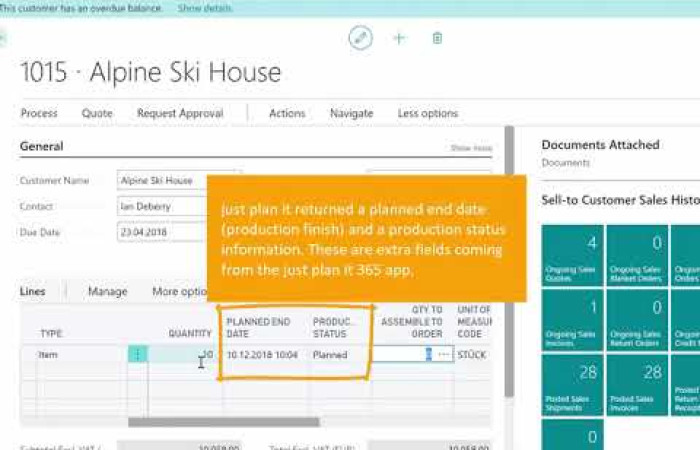Open the Ongoing Sales Return Orders tile
700x450 pixels.
click(637, 320)
